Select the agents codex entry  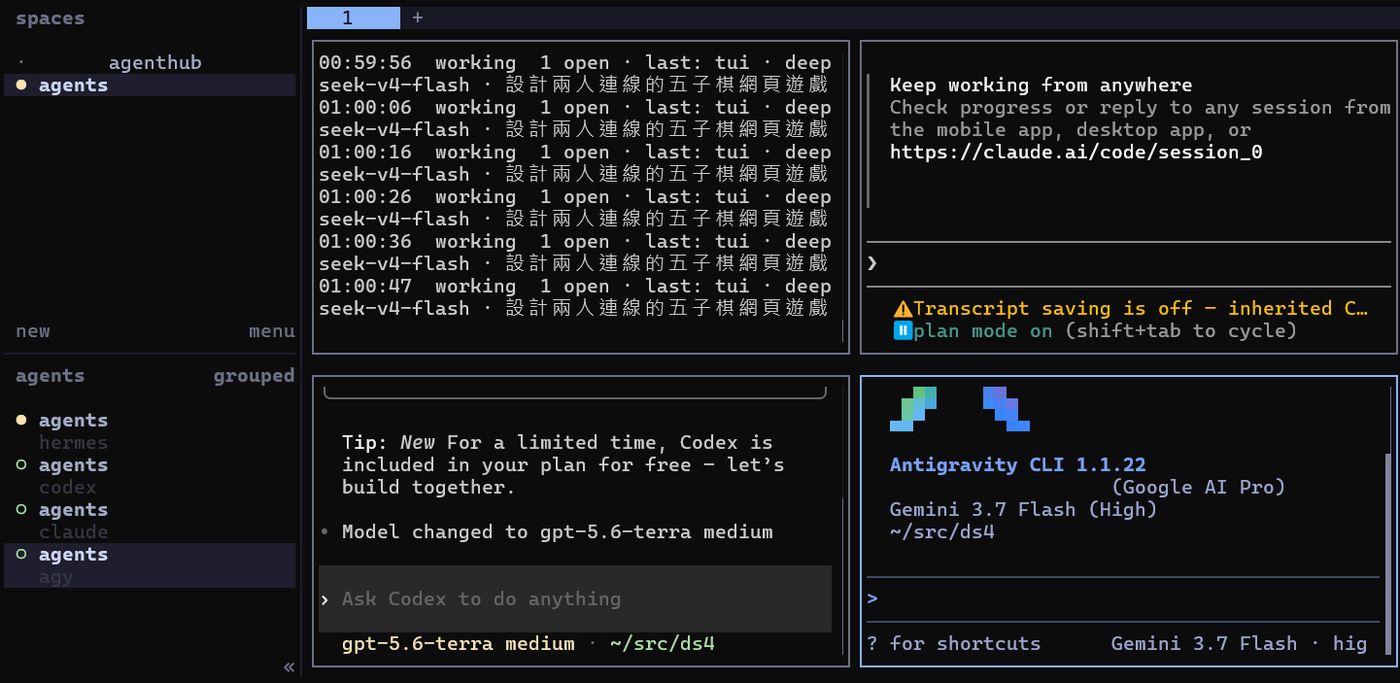pos(150,476)
